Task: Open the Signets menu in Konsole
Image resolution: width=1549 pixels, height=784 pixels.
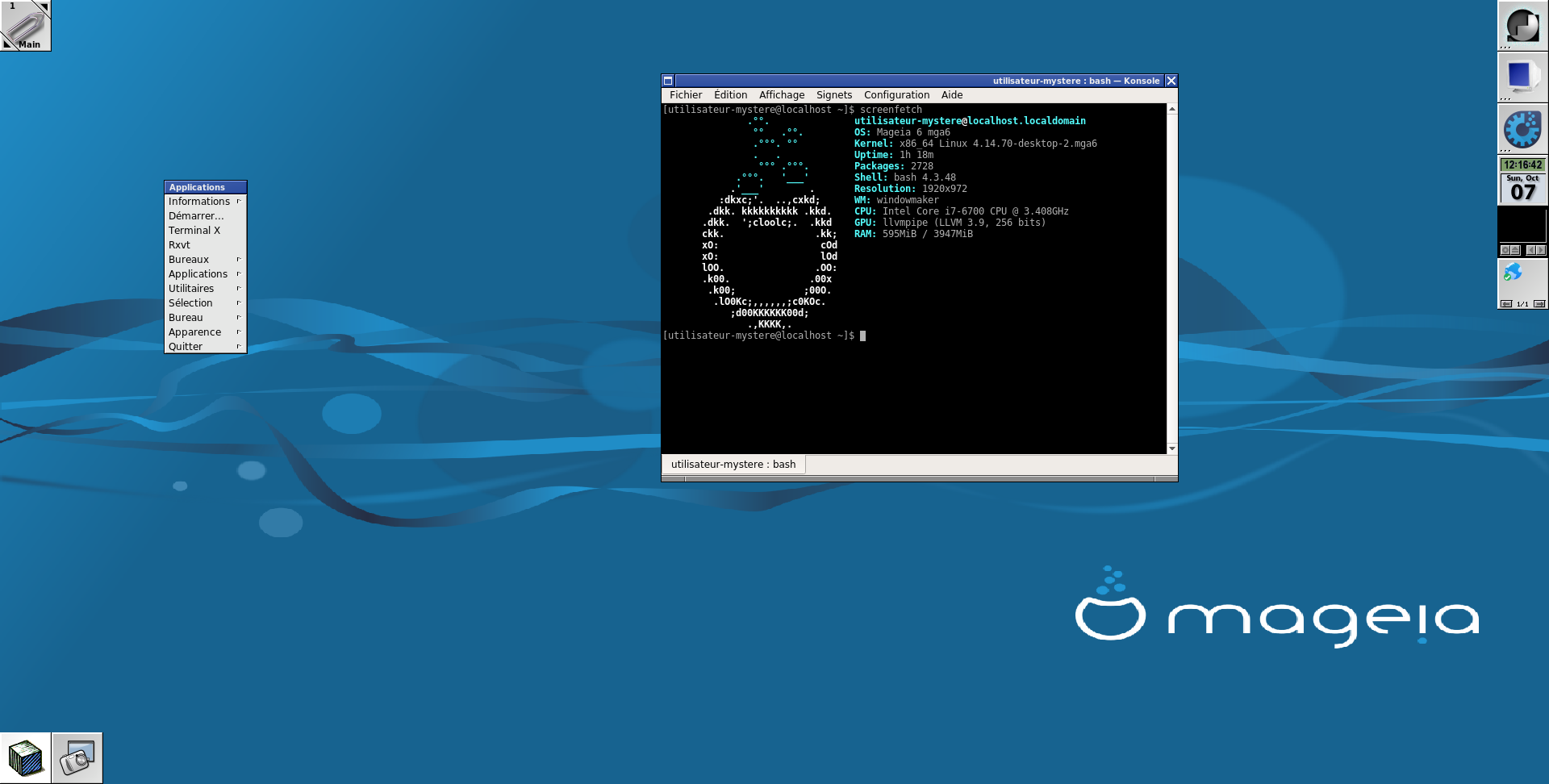Action: coord(834,95)
